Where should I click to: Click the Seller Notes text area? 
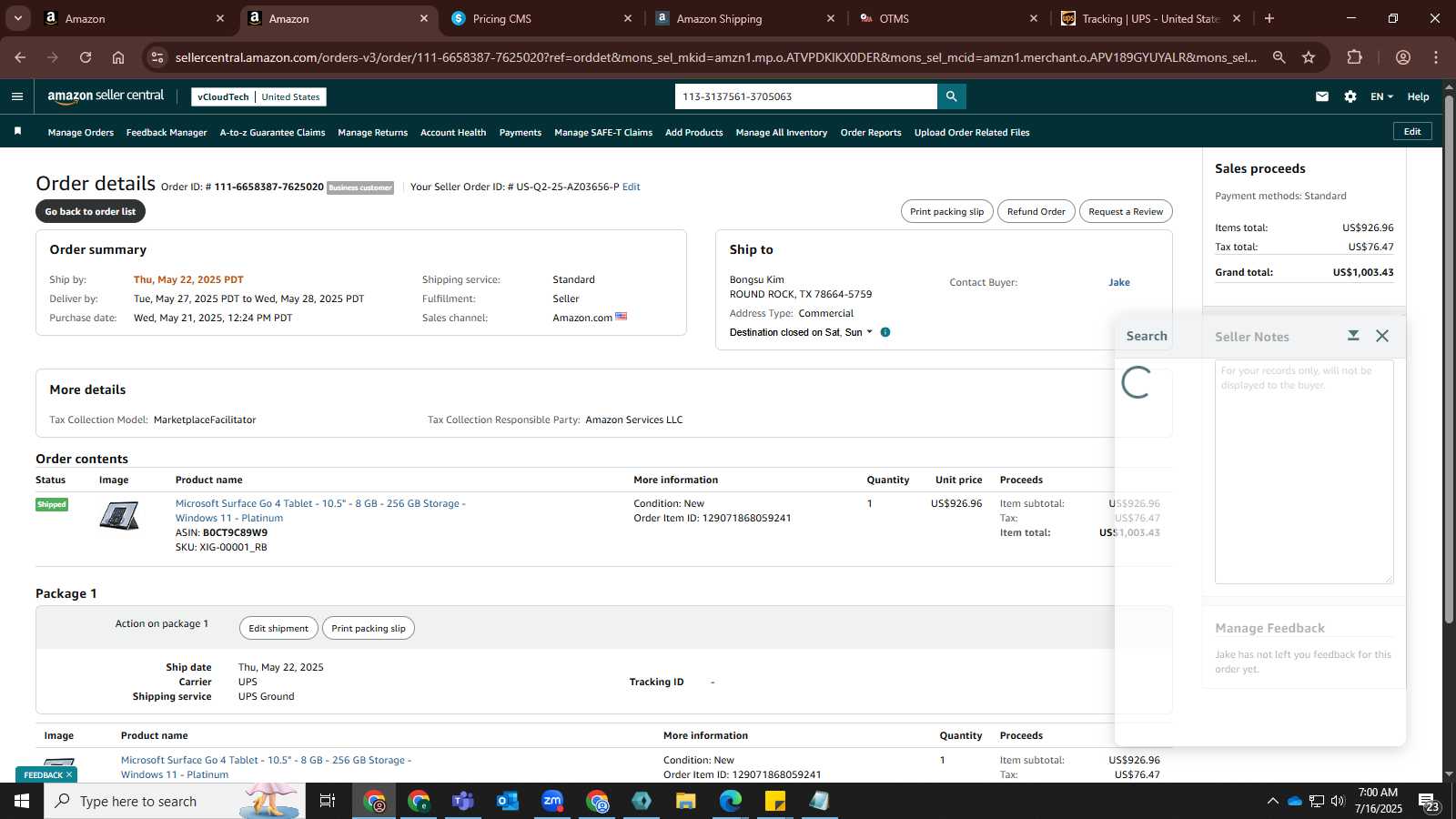tap(1304, 471)
